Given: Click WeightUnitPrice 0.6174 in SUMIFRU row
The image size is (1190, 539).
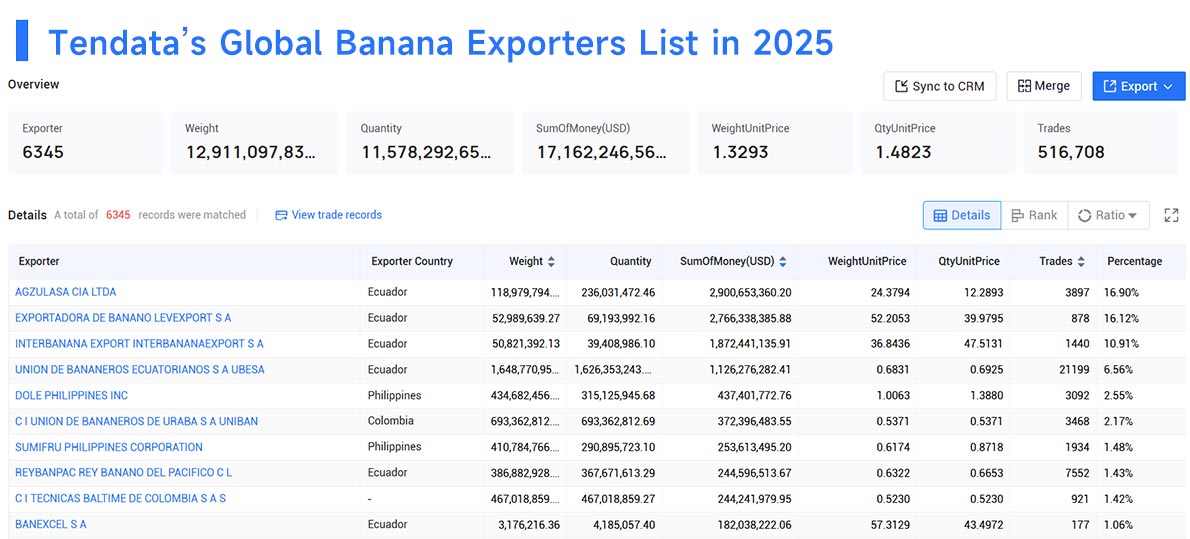Looking at the screenshot, I should click(889, 447).
